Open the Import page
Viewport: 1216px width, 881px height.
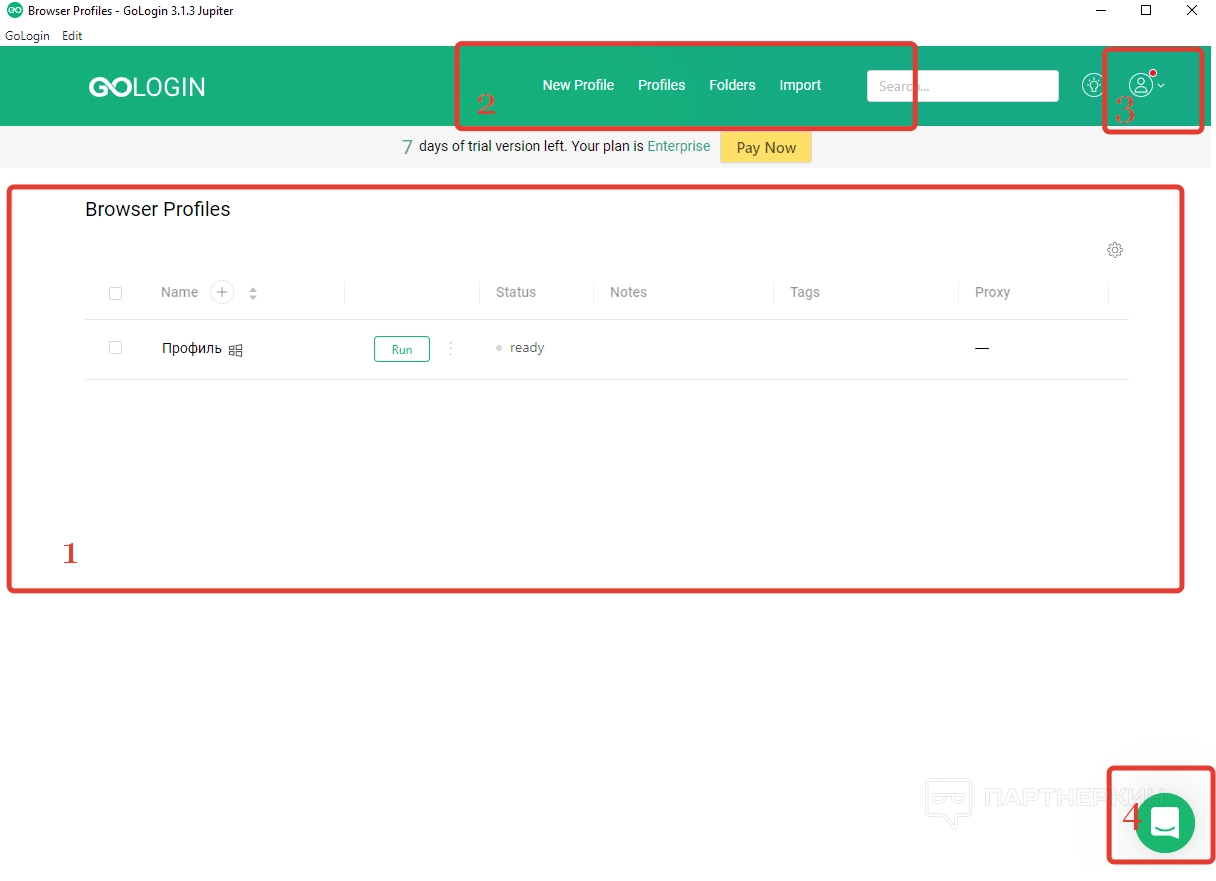click(800, 85)
